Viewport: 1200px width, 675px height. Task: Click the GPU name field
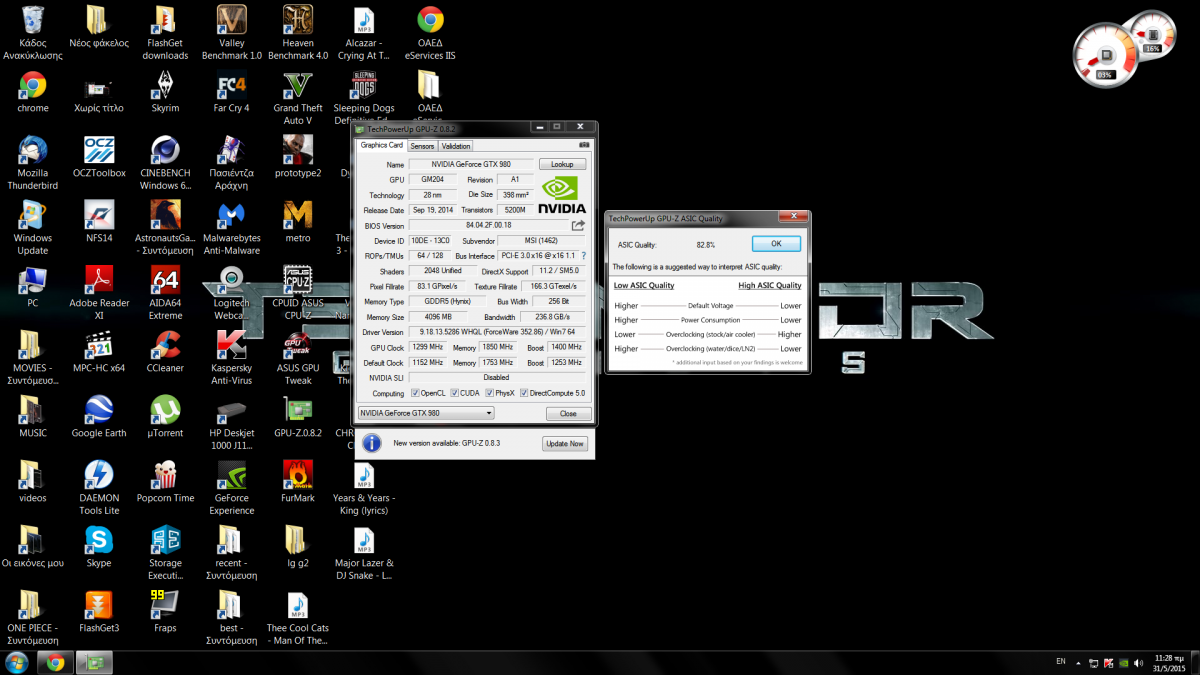coord(470,164)
